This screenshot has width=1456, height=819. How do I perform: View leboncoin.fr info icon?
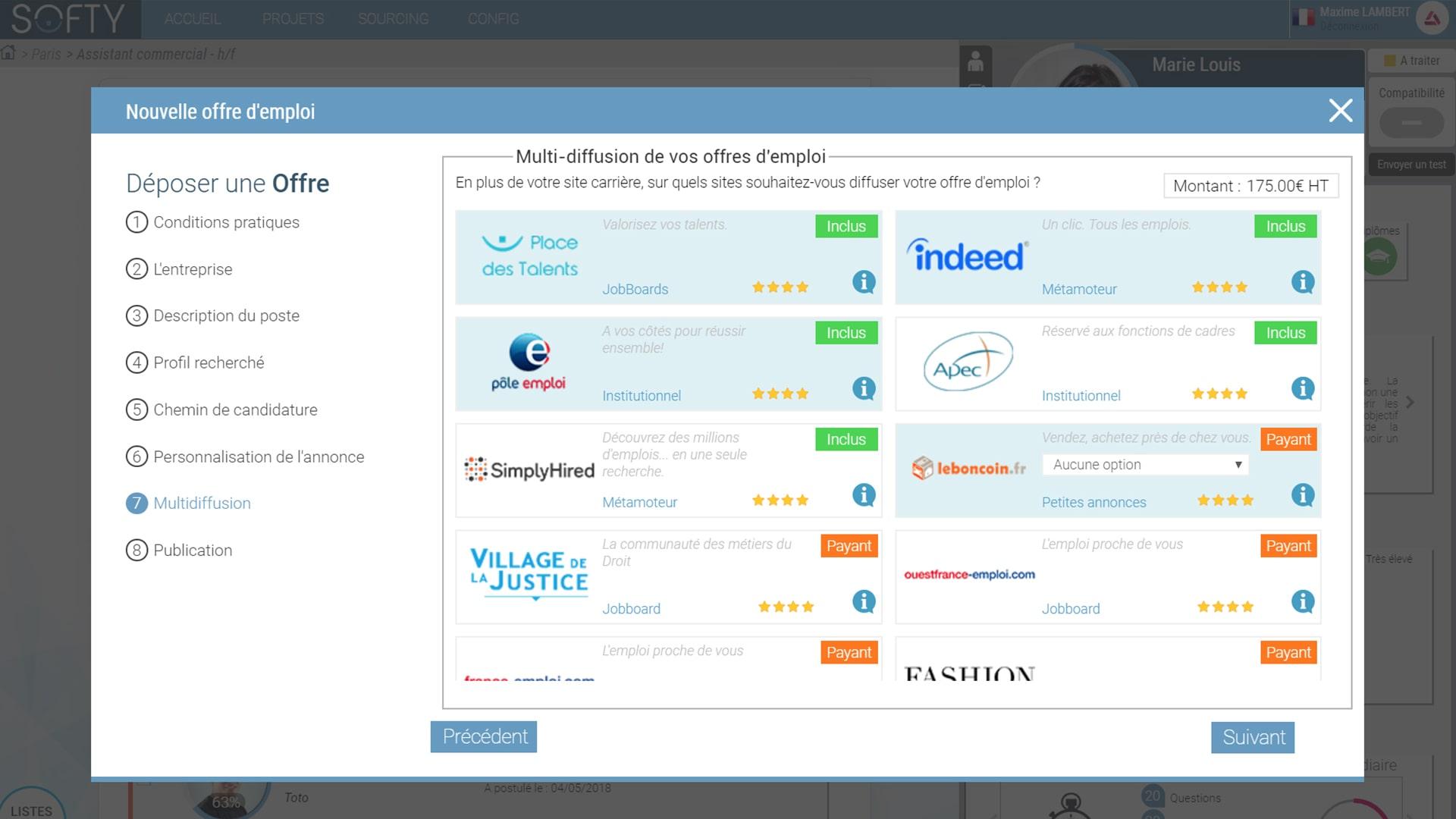(x=1303, y=495)
